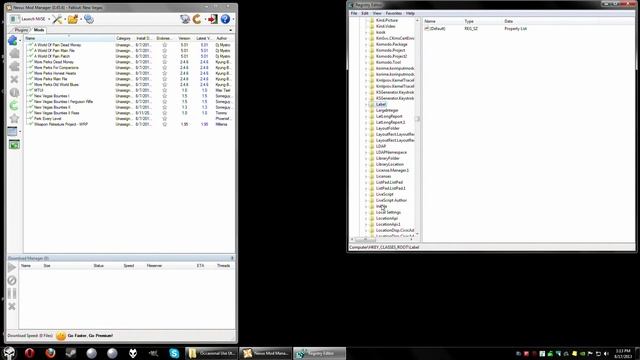Click the grey exclamation info sidebar icon
640x360 pixels.
pyautogui.click(x=14, y=92)
